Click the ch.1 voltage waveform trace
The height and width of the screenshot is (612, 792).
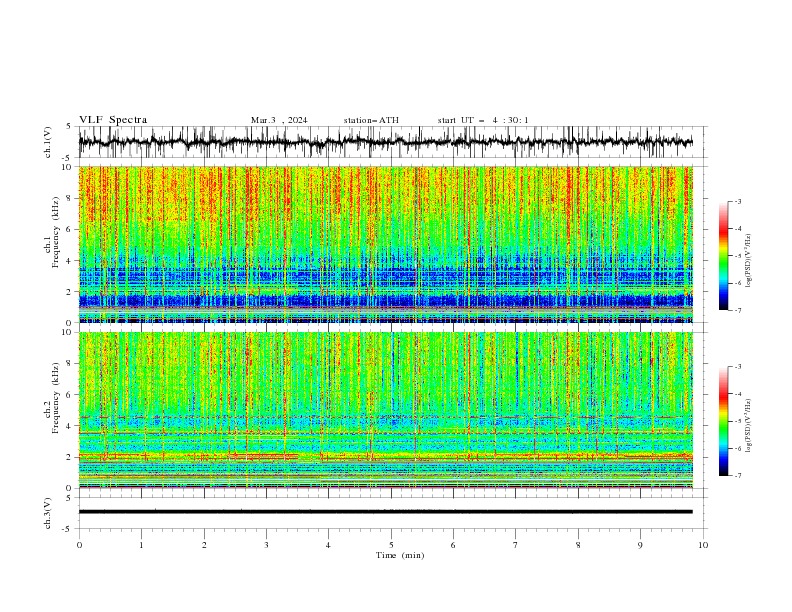[385, 142]
